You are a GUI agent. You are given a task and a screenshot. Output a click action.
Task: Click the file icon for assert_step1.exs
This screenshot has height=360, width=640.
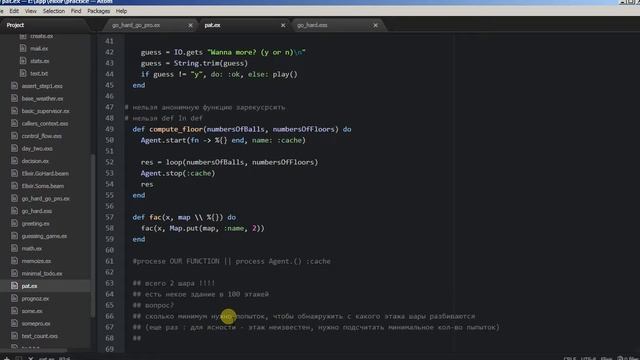click(x=15, y=86)
